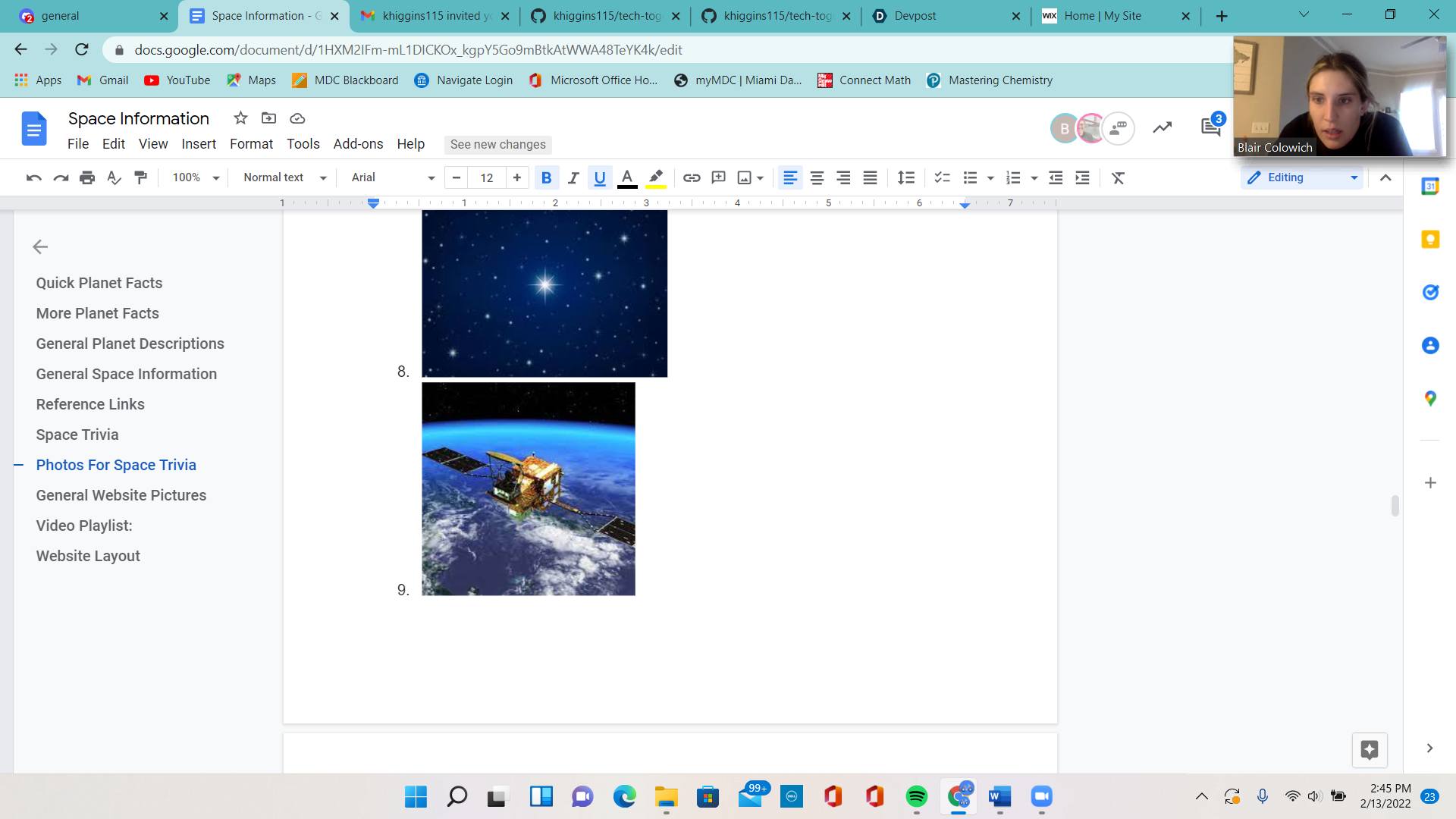This screenshot has height=819, width=1456.
Task: Click the Paint format icon
Action: [140, 177]
